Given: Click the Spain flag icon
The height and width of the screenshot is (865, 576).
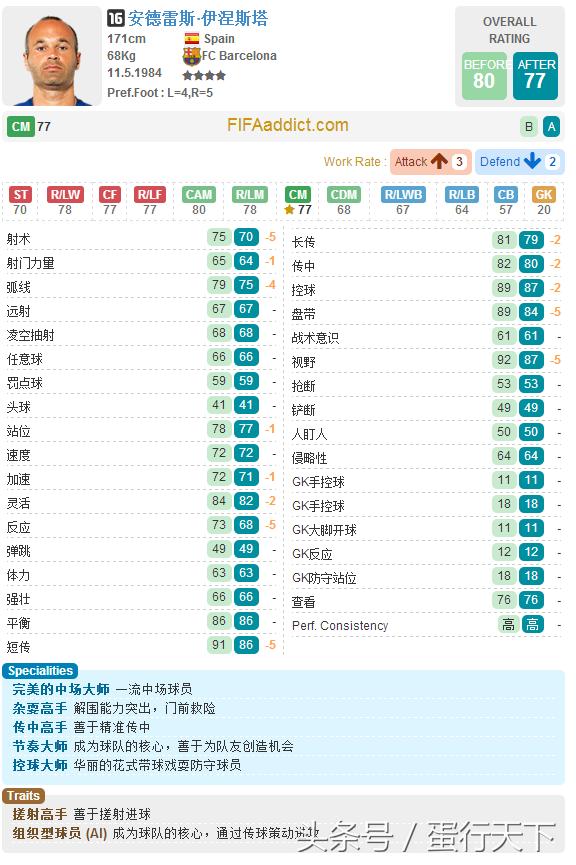Looking at the screenshot, I should coord(192,39).
